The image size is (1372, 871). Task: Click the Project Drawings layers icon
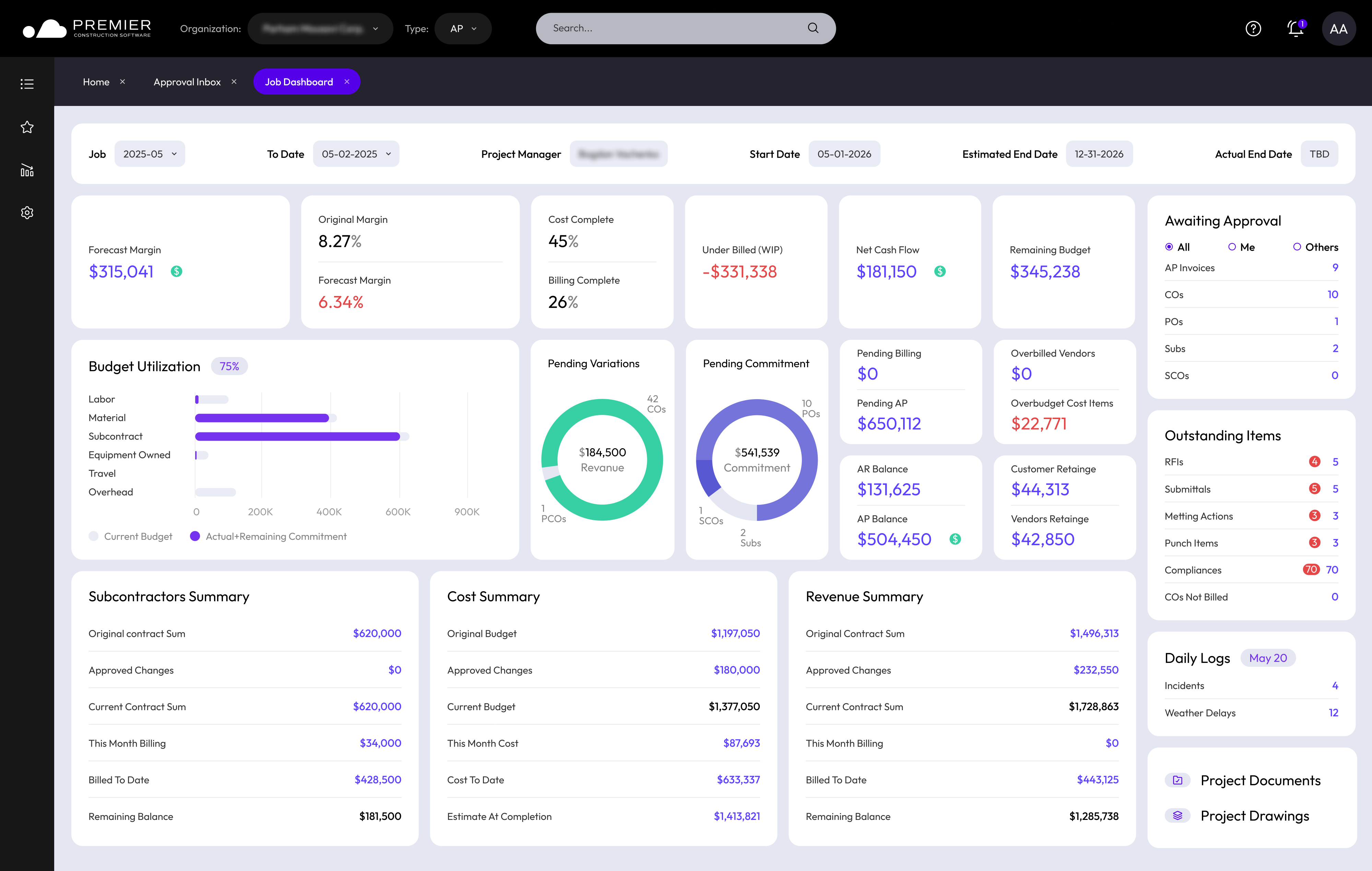point(1177,816)
